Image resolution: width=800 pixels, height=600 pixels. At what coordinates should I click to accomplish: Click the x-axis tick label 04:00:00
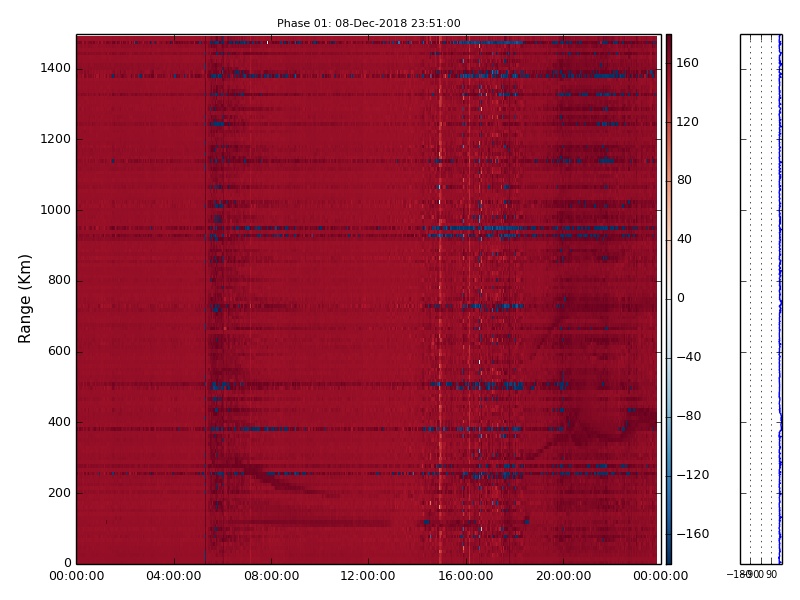(173, 577)
